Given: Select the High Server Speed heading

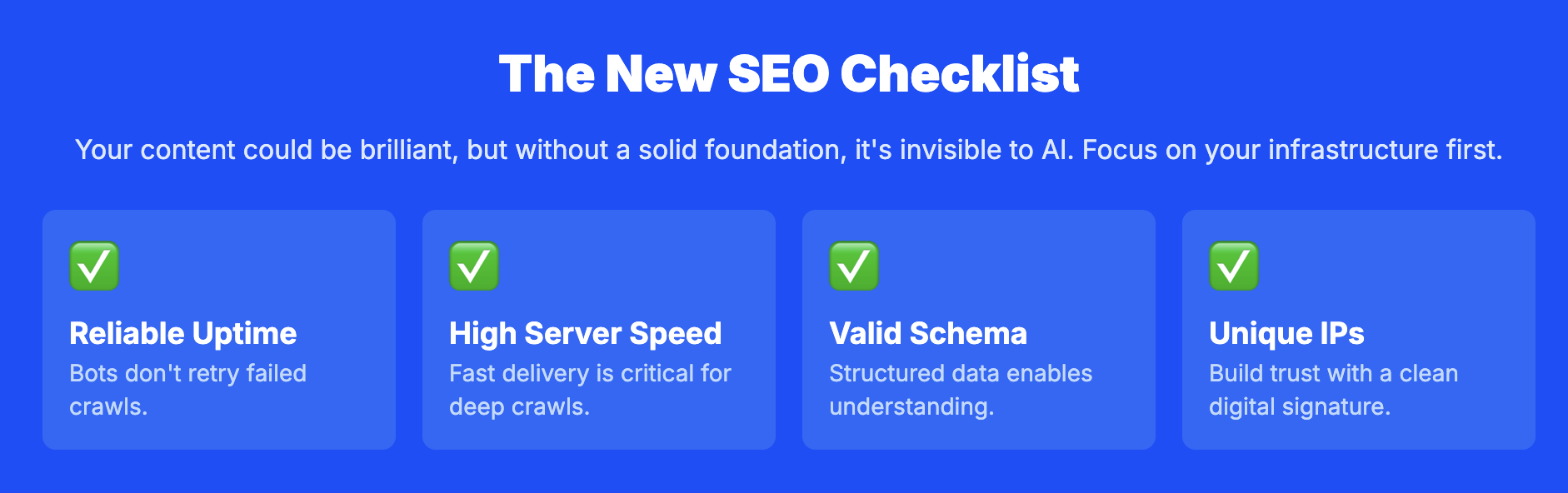Looking at the screenshot, I should click(x=586, y=333).
